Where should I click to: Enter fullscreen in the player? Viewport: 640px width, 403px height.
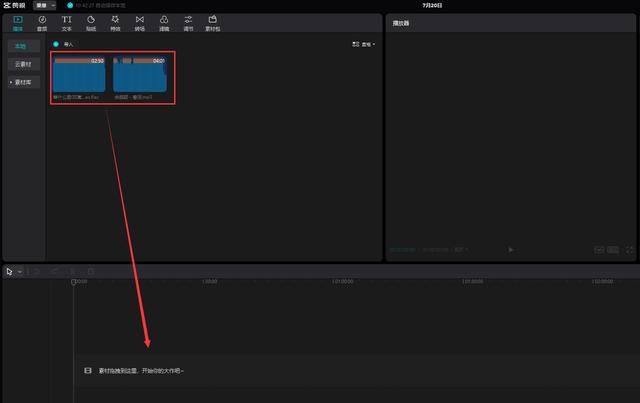pyautogui.click(x=629, y=249)
